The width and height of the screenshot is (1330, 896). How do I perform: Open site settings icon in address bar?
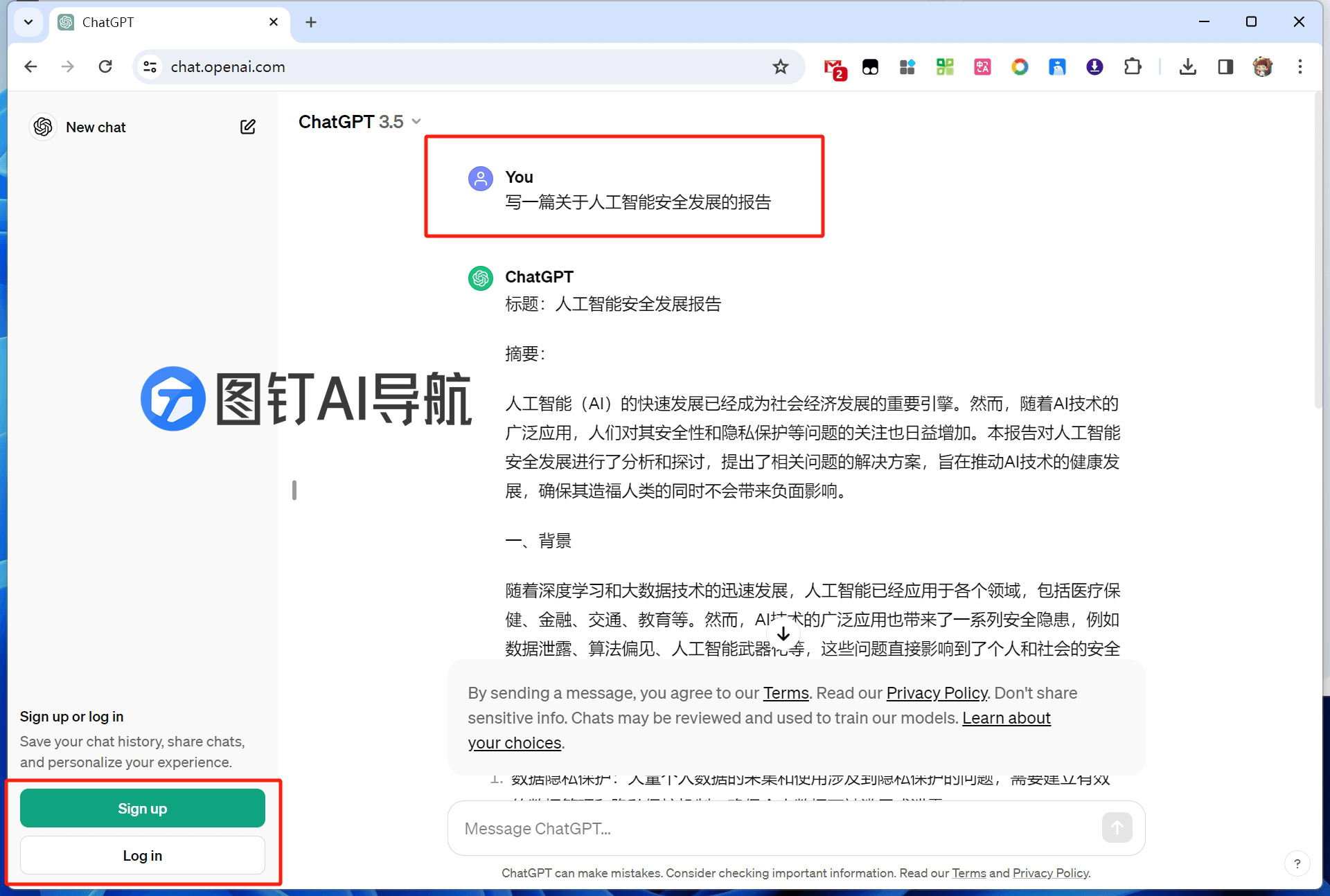150,66
